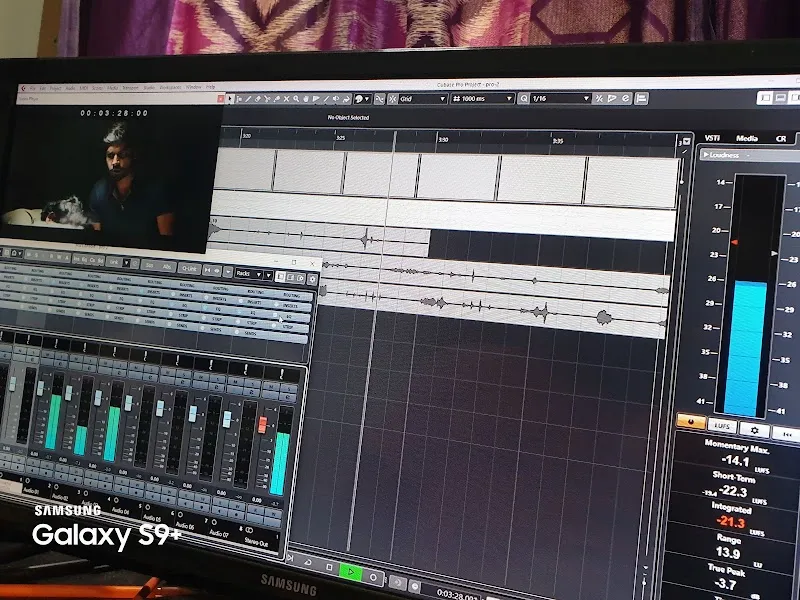The height and width of the screenshot is (600, 800).
Task: Click the Record transport button
Action: coord(373,577)
